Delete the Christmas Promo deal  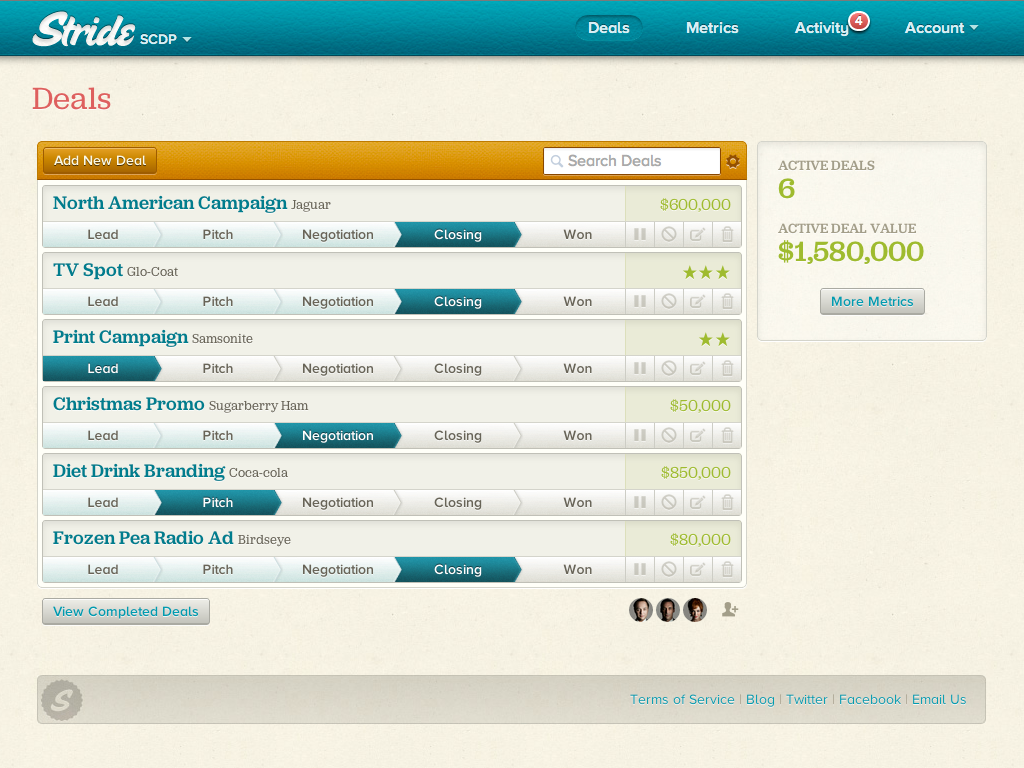727,436
